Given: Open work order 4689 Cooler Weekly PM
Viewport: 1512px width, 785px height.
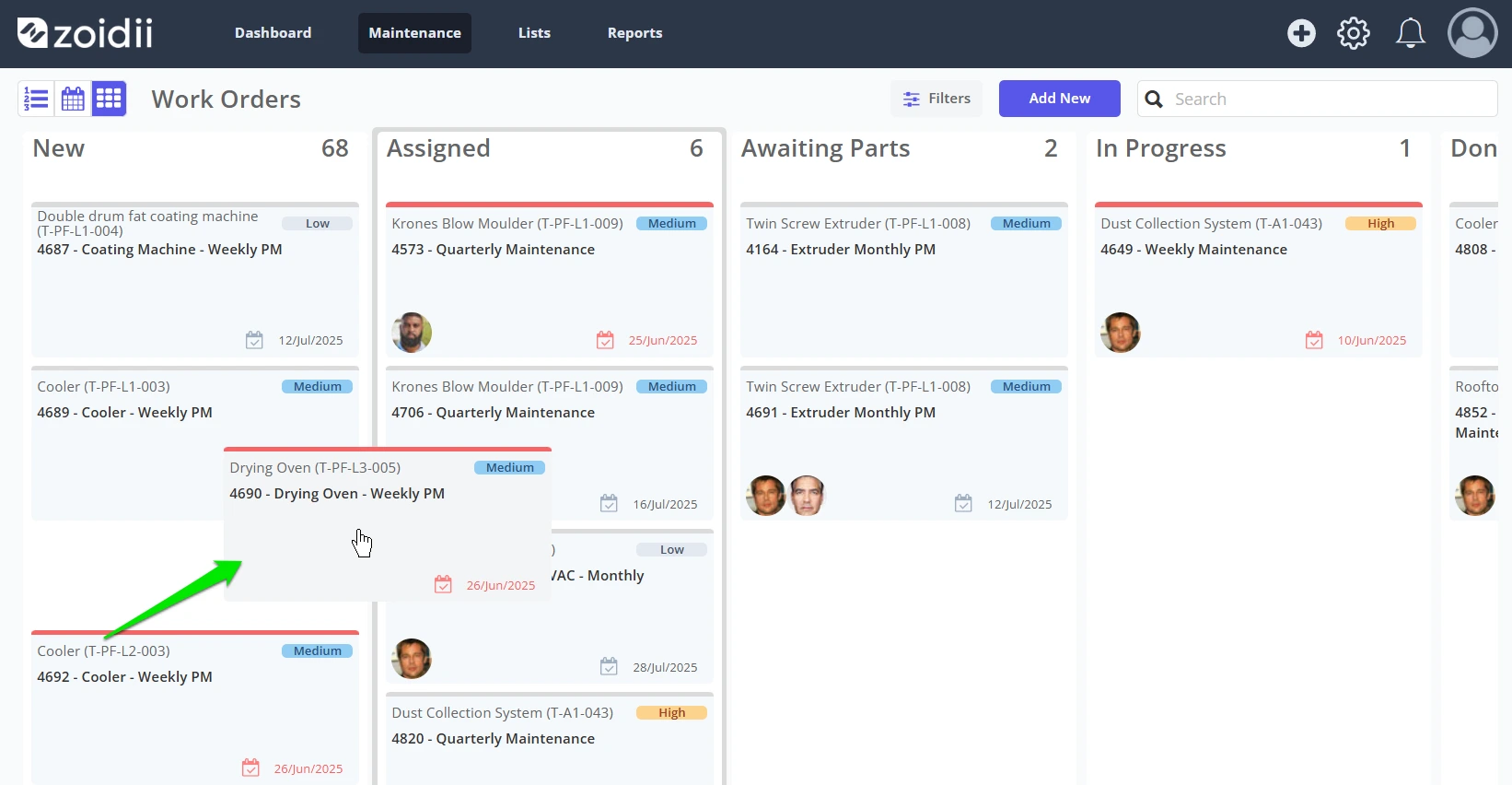Looking at the screenshot, I should pyautogui.click(x=124, y=413).
